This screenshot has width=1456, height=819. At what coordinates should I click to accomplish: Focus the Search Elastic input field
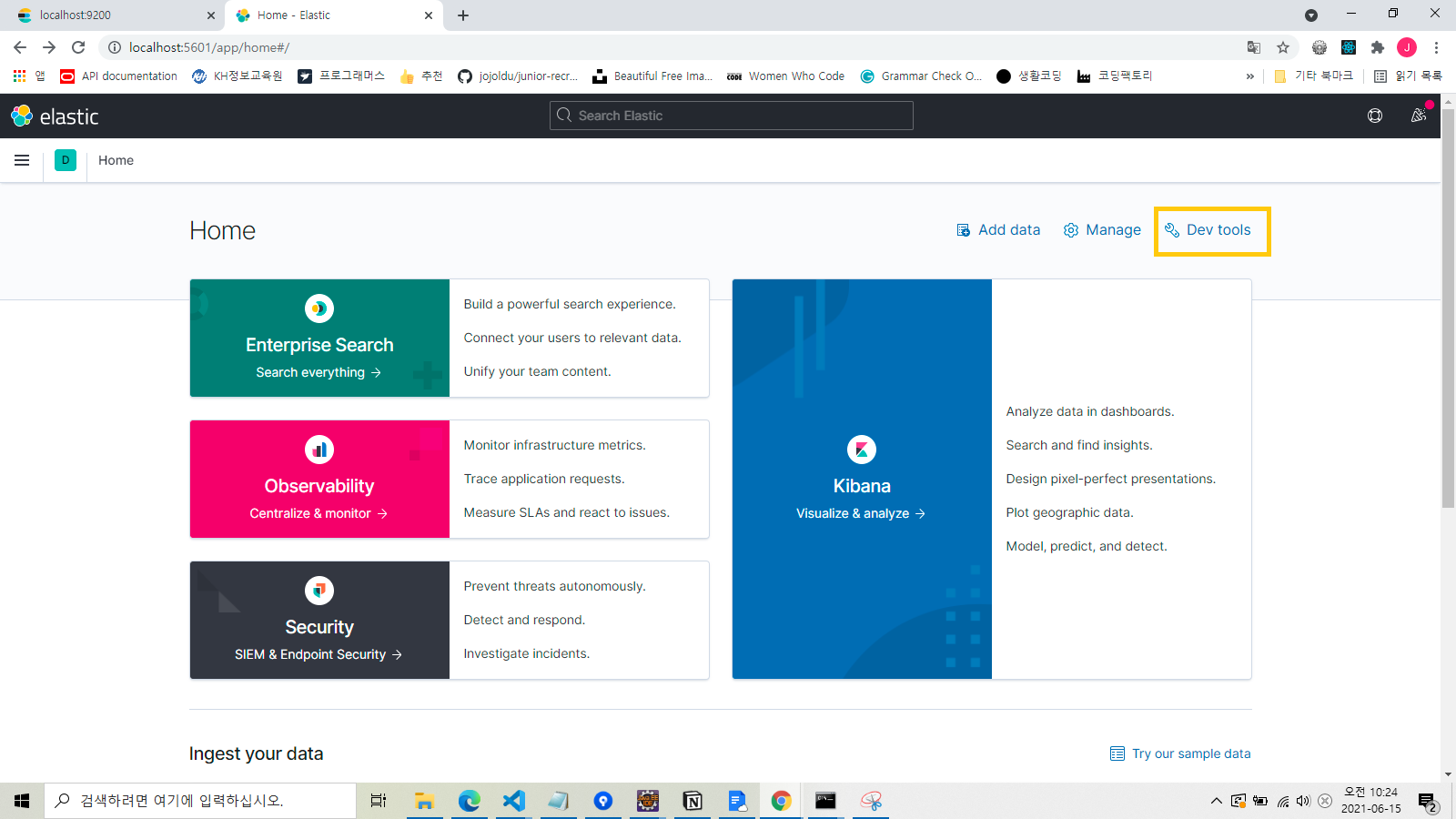pos(732,116)
